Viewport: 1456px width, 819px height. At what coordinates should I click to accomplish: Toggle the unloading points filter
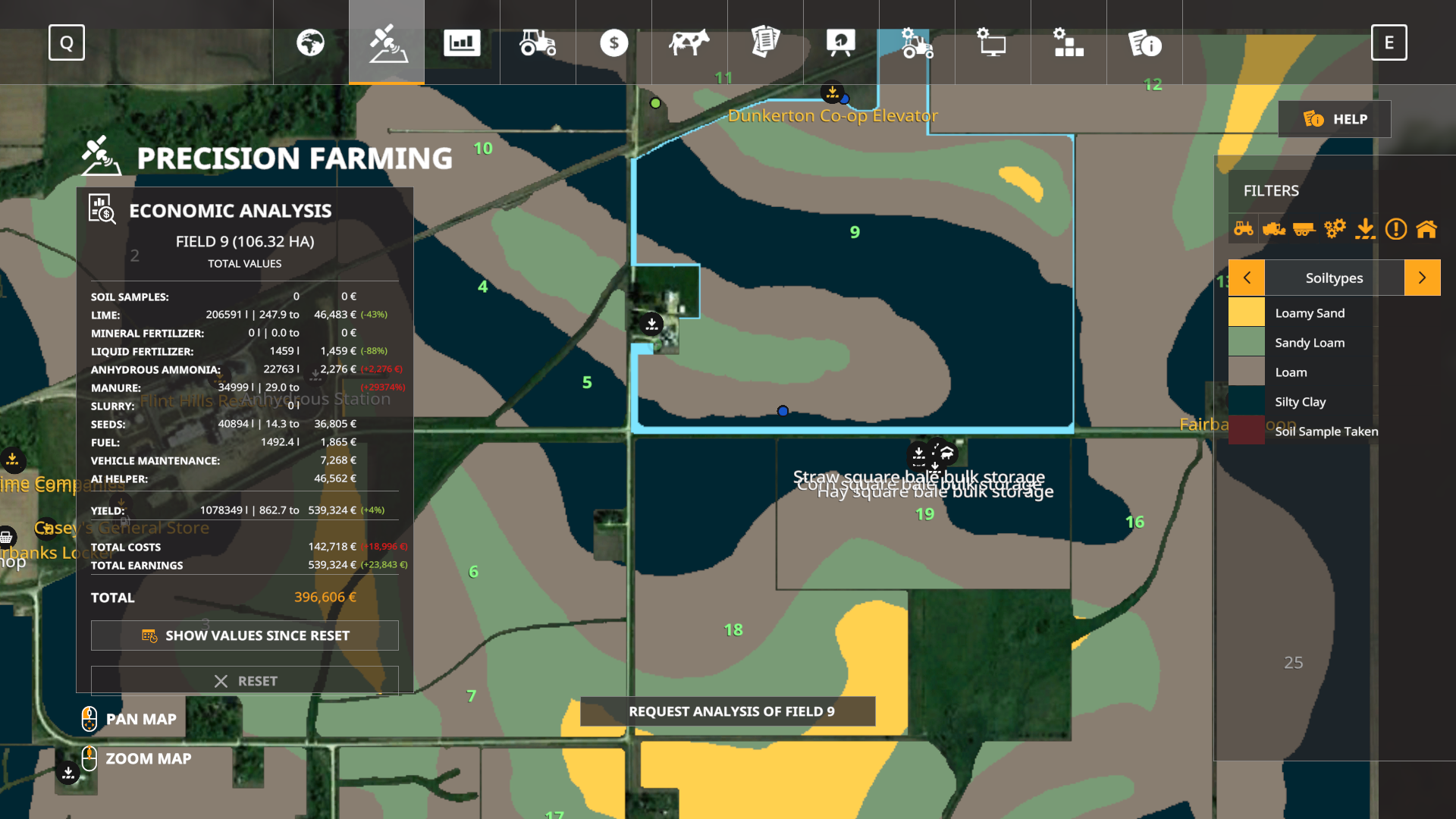pyautogui.click(x=1365, y=228)
